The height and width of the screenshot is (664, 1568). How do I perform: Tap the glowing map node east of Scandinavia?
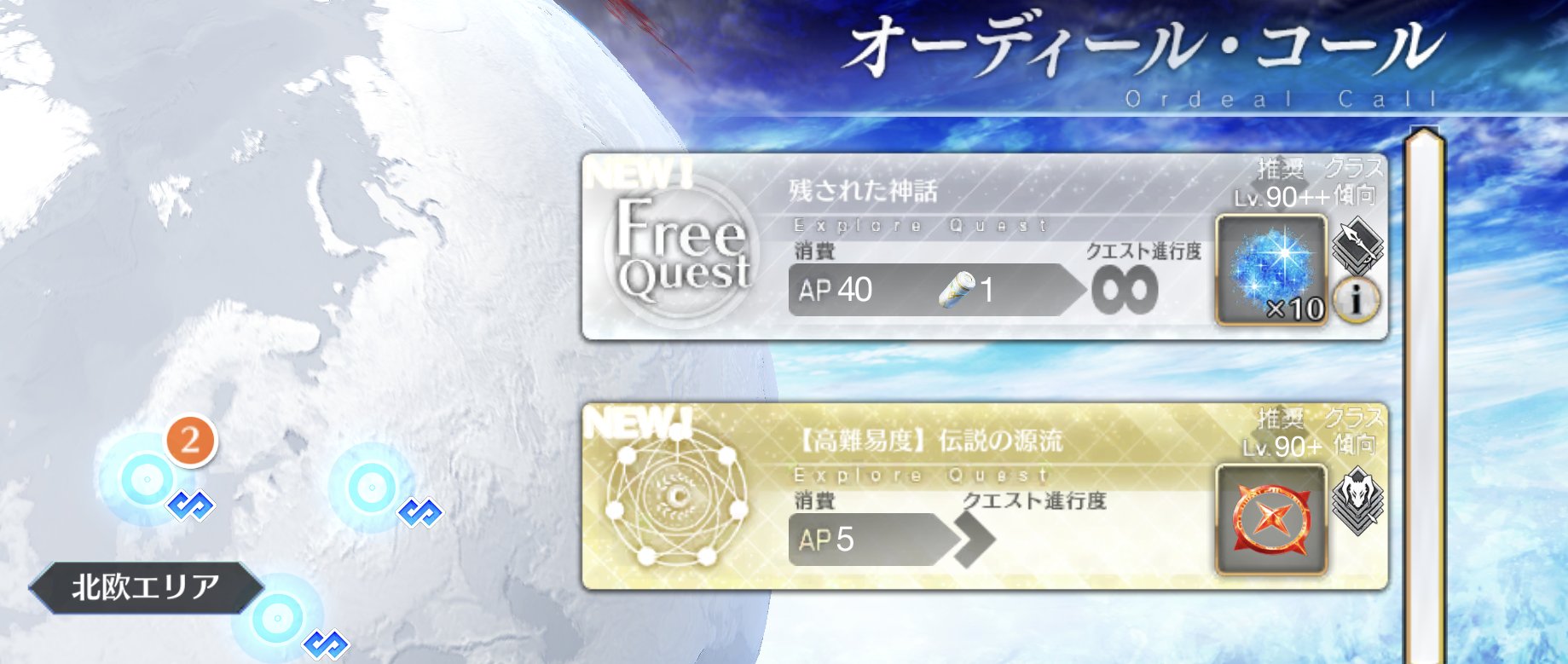[x=371, y=487]
